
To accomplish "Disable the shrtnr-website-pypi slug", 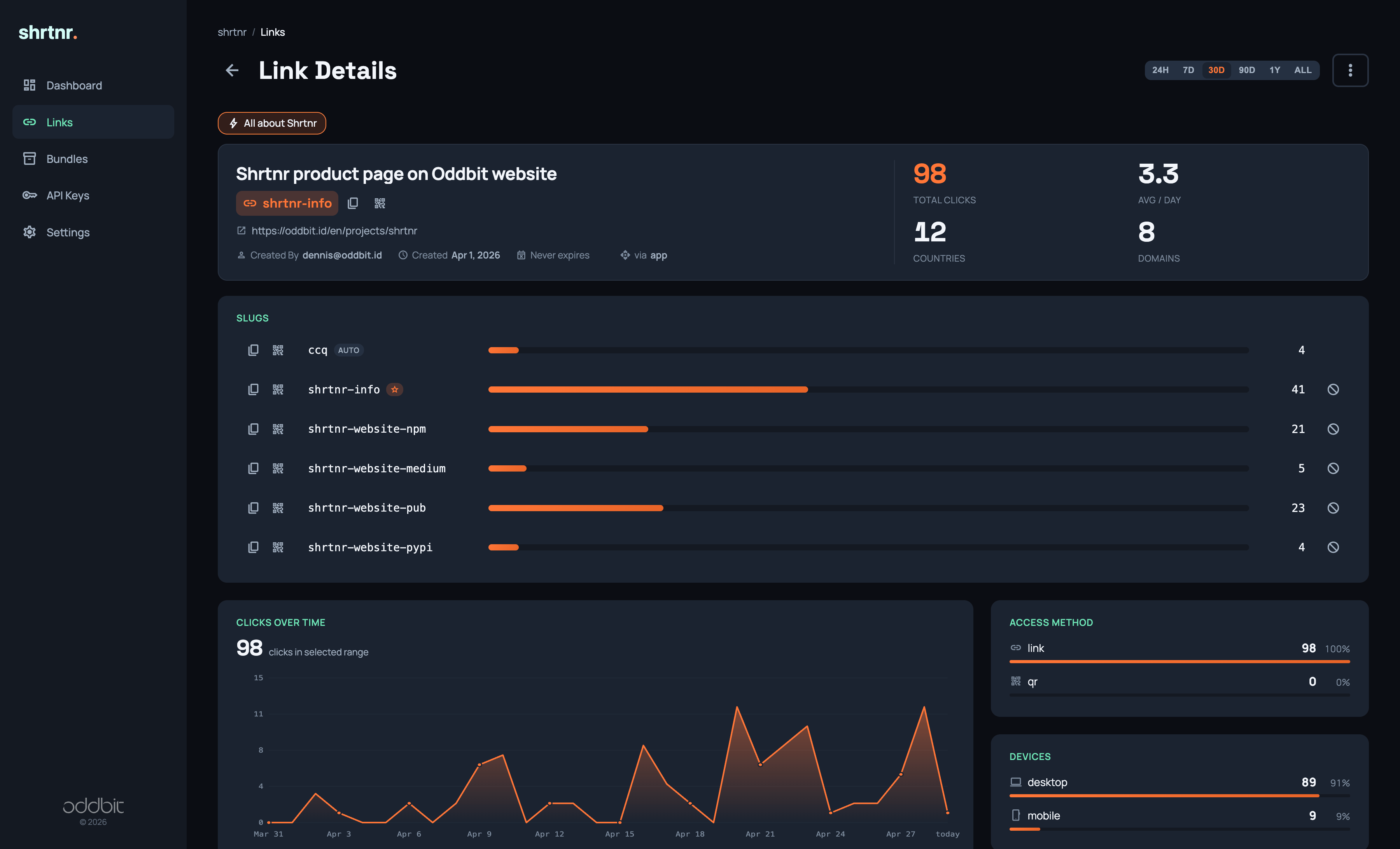I will coord(1333,547).
